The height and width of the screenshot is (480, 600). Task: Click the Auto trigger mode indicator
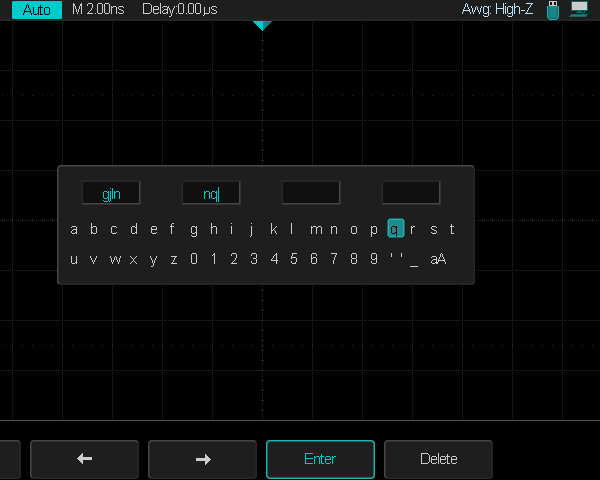coord(36,9)
